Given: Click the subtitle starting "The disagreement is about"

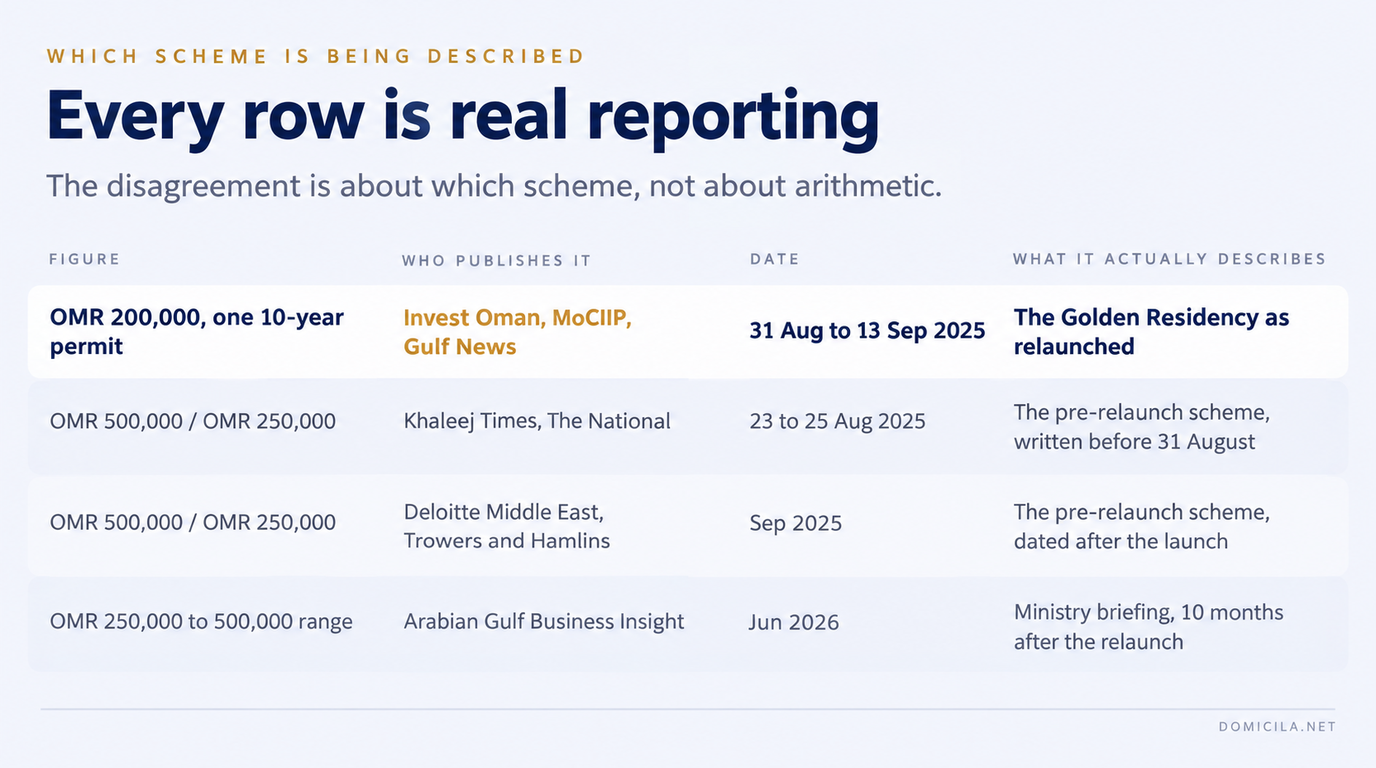Looking at the screenshot, I should pos(494,186).
